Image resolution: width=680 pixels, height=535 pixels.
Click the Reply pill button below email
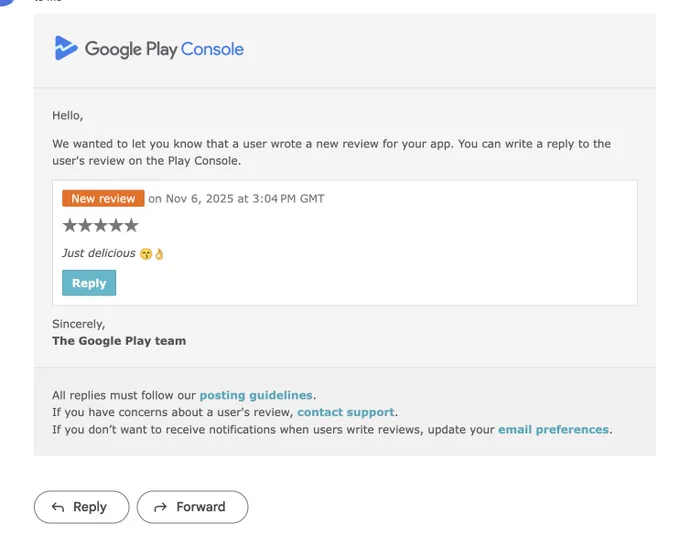click(x=82, y=507)
